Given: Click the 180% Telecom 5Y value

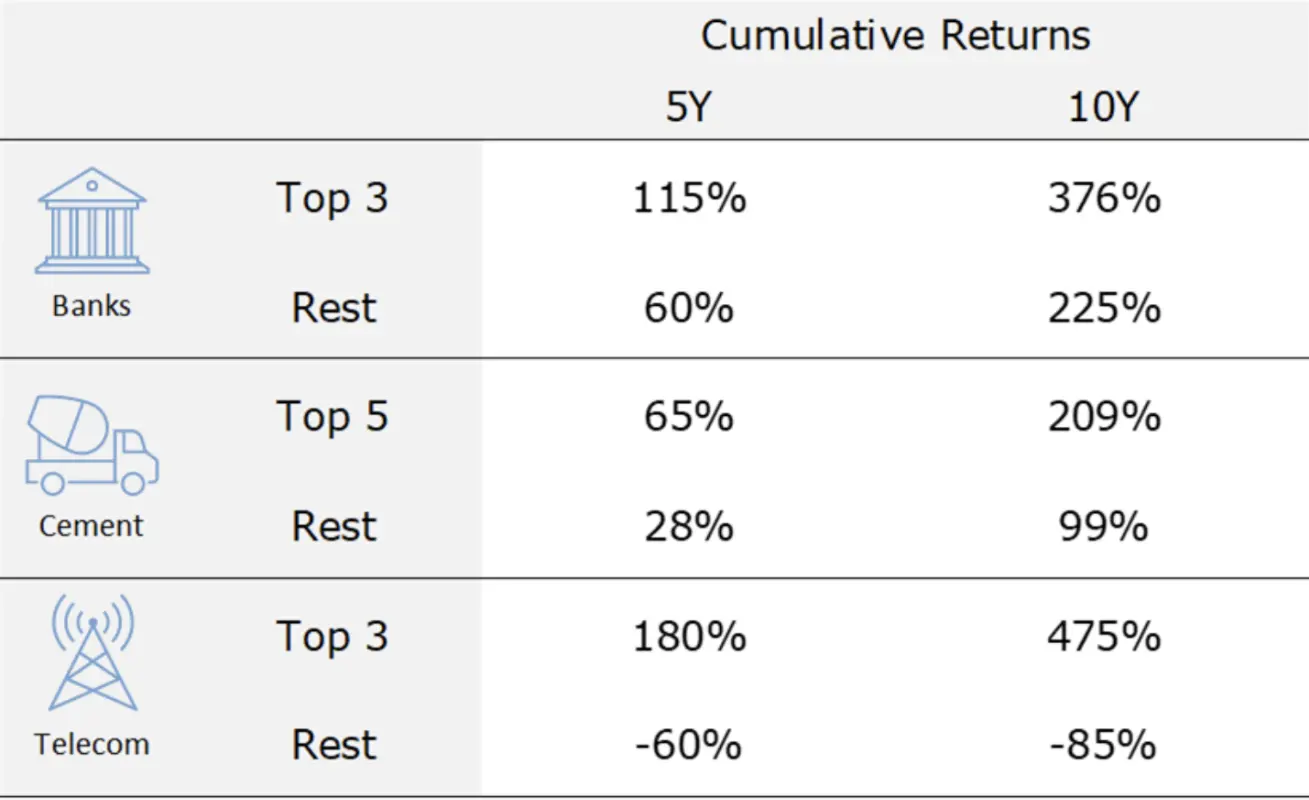Looking at the screenshot, I should click(689, 636).
